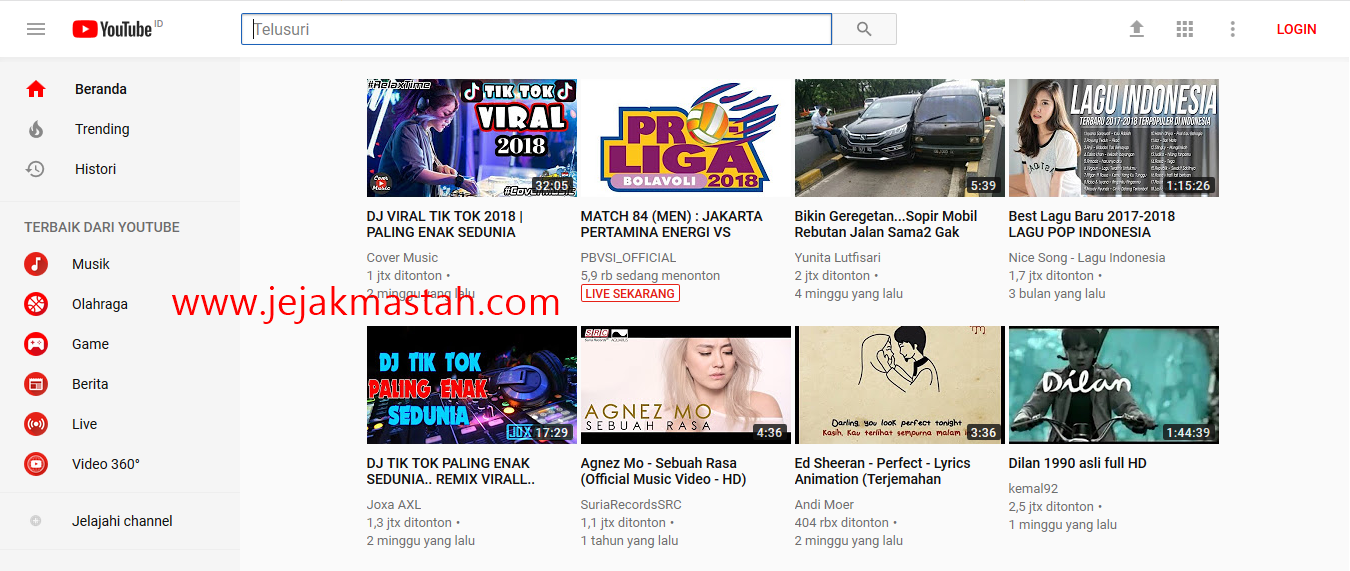Viewport: 1350px width, 571px height.
Task: Click the title Dilan 1990 asli full HD
Action: point(1078,463)
